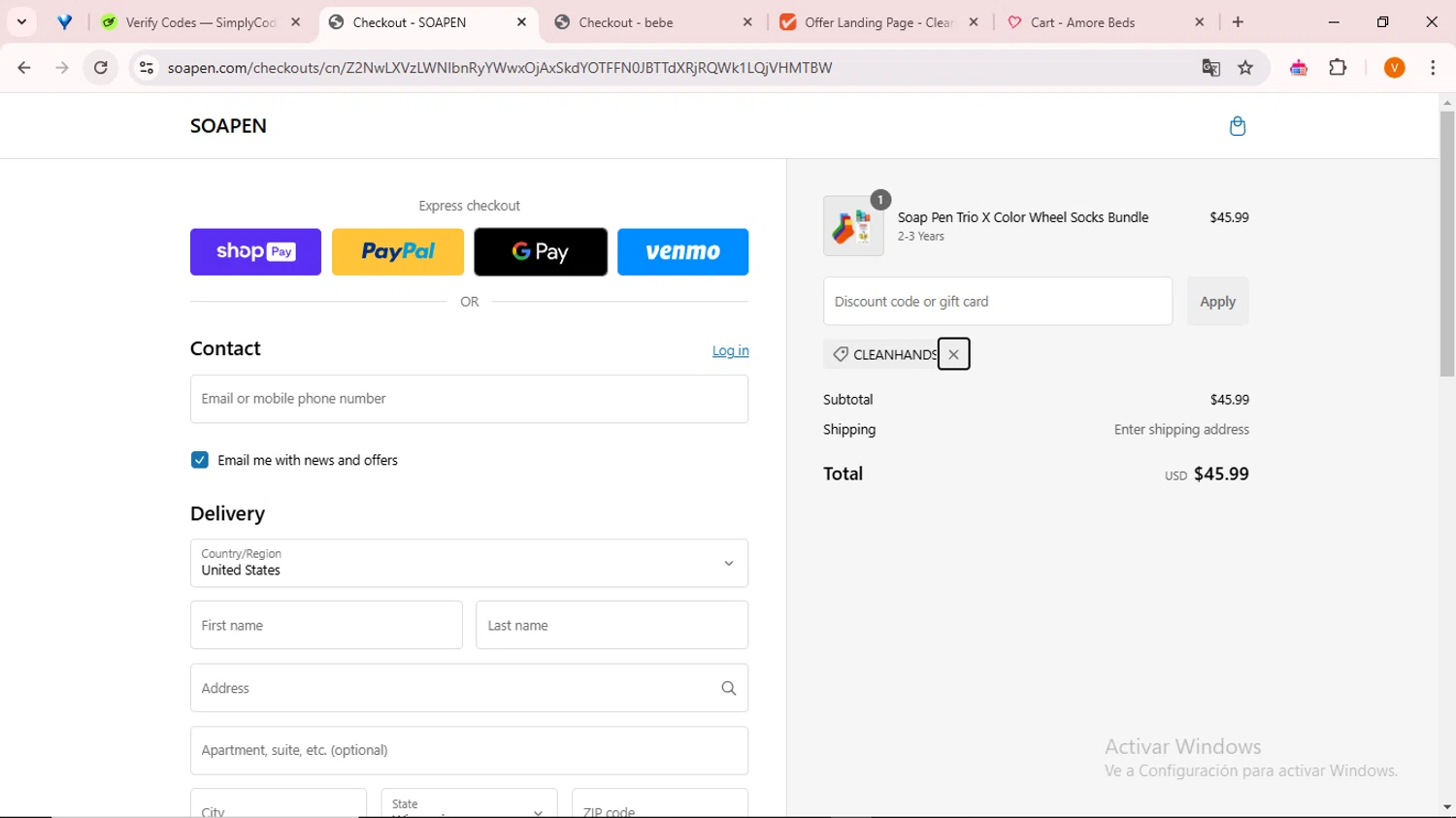Click the browser forward arrow
Viewport: 1456px width, 818px height.
62,68
